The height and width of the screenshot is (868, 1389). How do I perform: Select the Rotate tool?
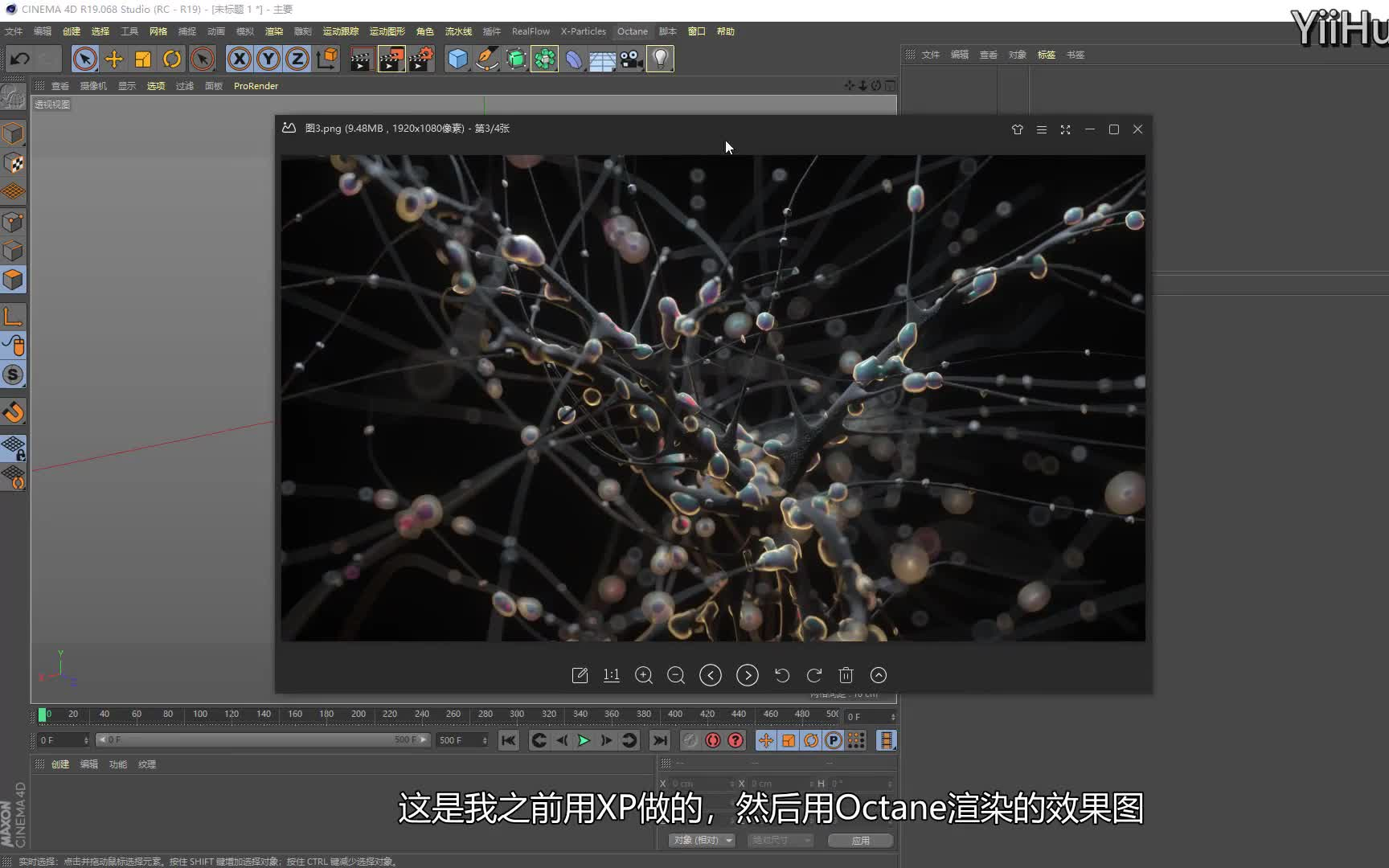point(172,59)
